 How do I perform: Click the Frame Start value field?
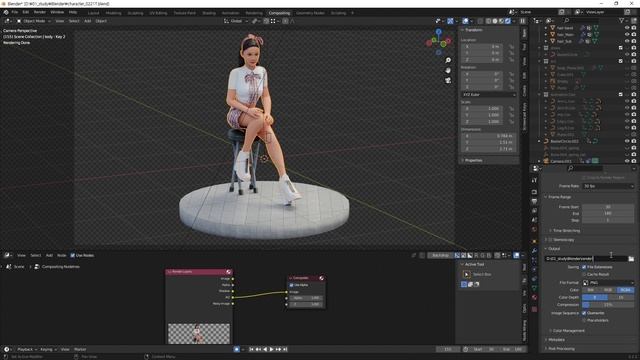pyautogui.click(x=608, y=207)
